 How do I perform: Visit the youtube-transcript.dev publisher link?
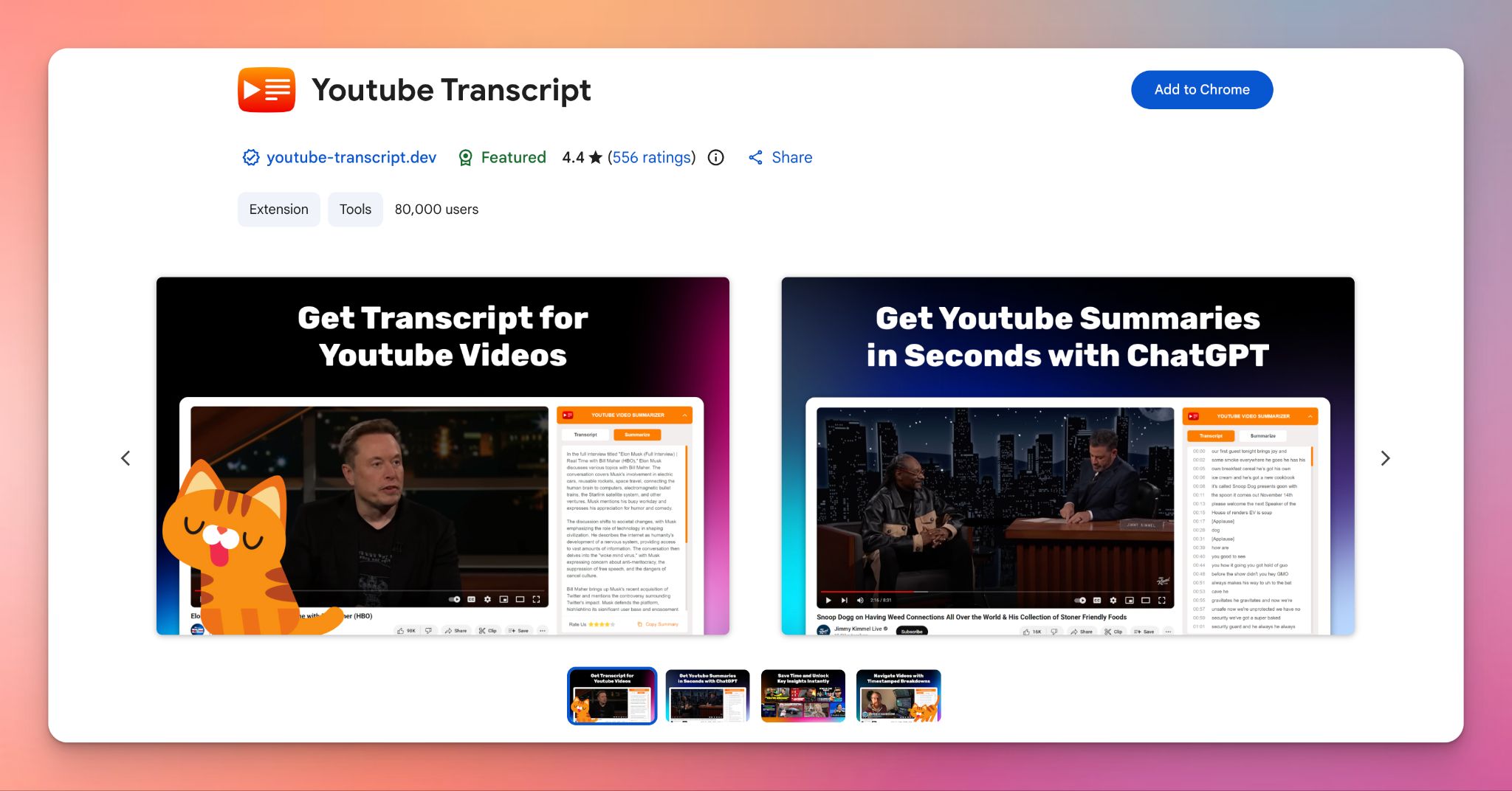point(351,157)
